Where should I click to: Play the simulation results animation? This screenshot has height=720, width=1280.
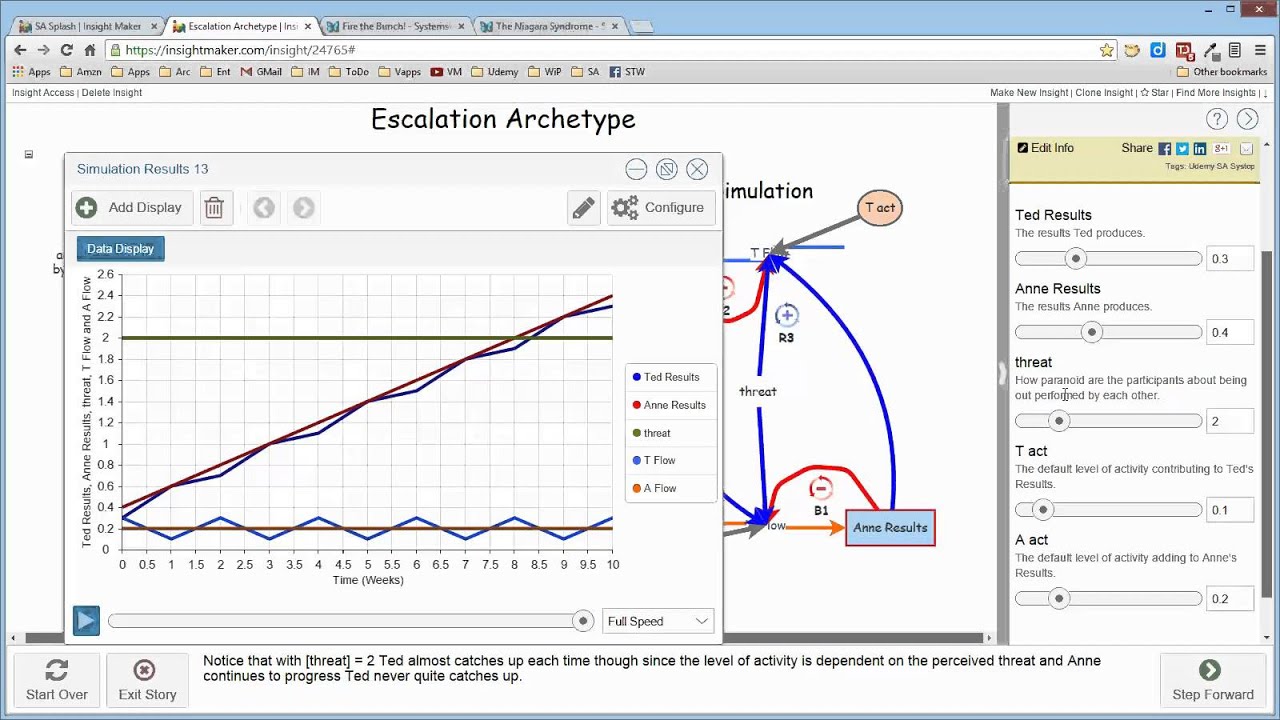click(86, 621)
